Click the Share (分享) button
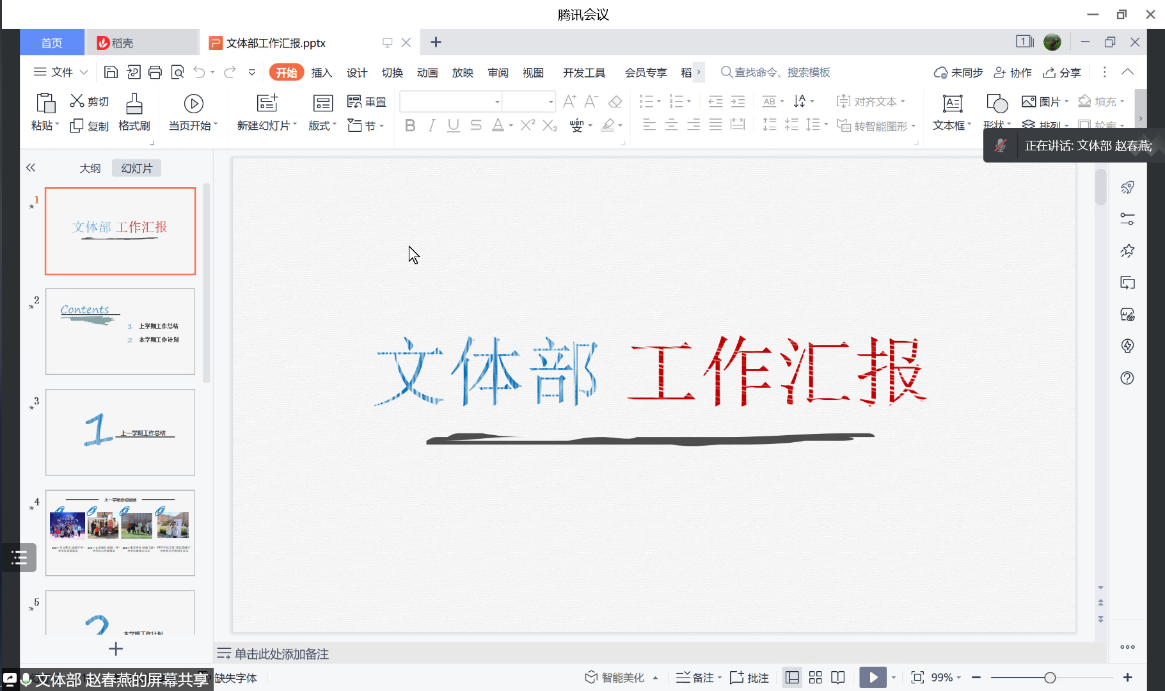The width and height of the screenshot is (1165, 691). [1062, 73]
